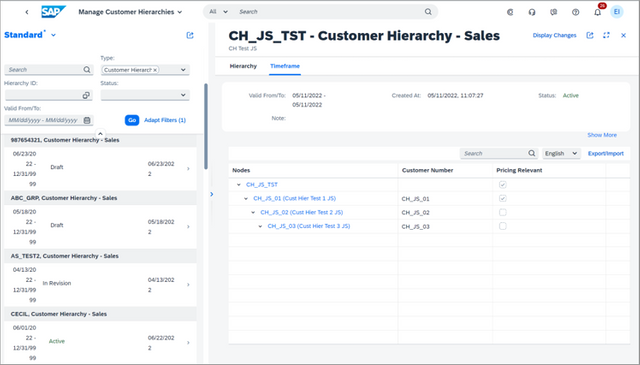Image resolution: width=640 pixels, height=365 pixels.
Task: Click search icon in left filter field
Action: tap(87, 70)
